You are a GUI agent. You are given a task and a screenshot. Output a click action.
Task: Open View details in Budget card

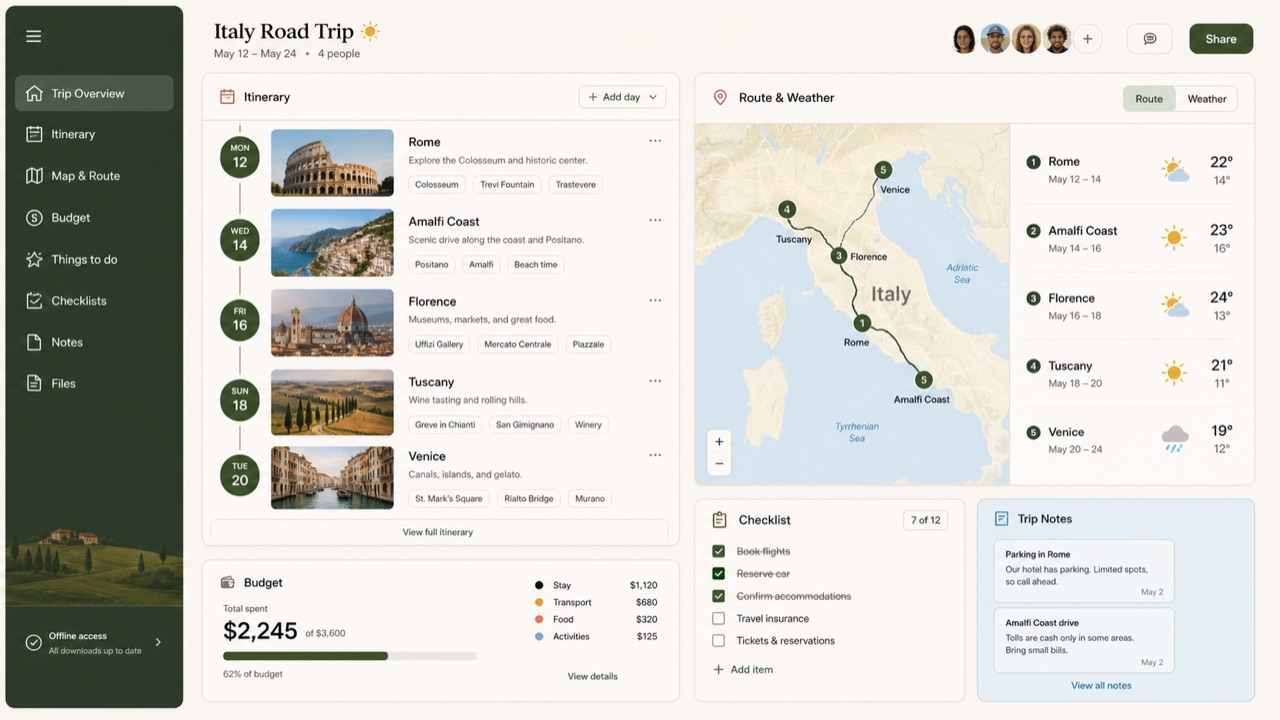(593, 676)
